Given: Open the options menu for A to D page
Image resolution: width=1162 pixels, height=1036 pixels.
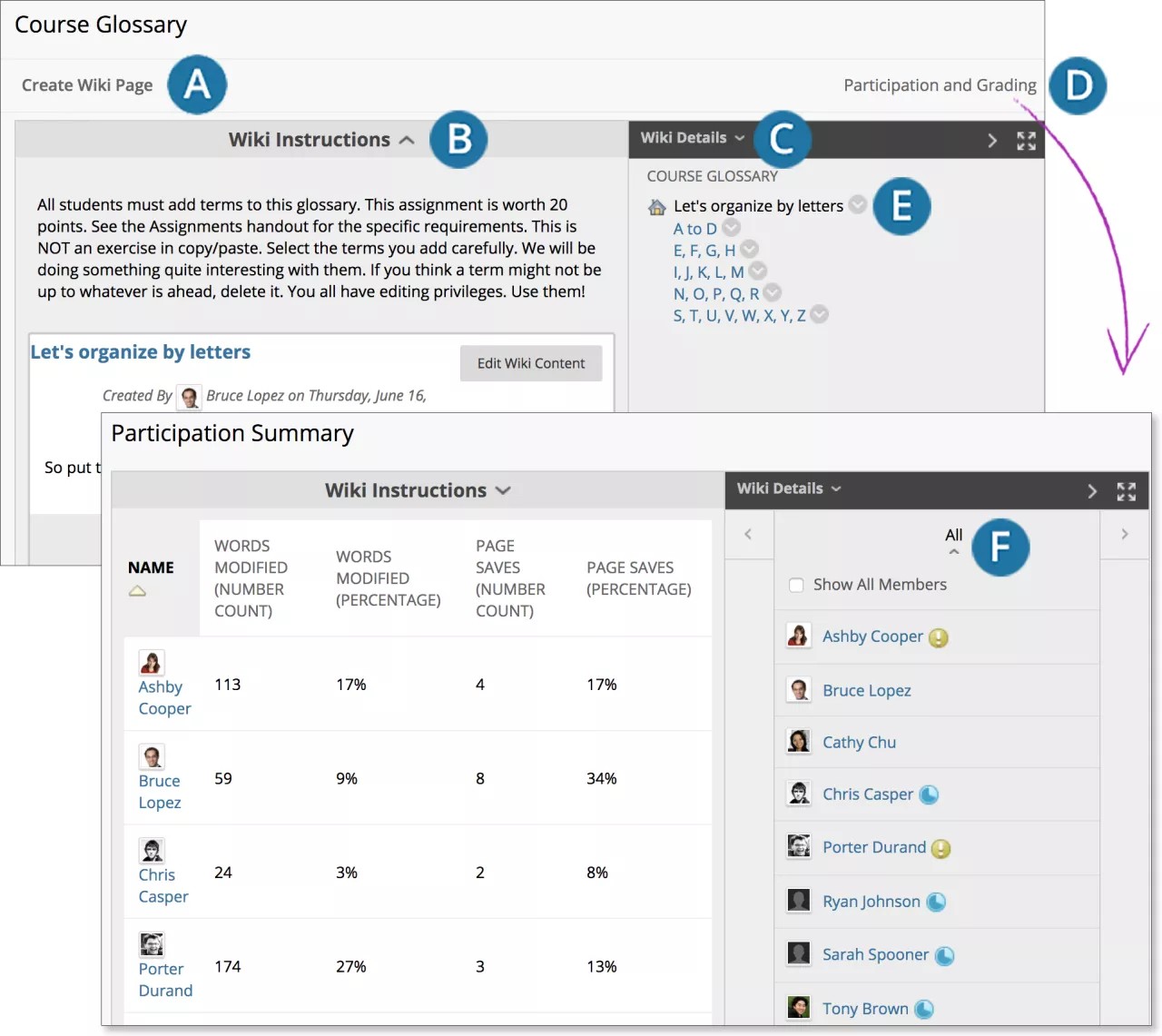Looking at the screenshot, I should pos(731,228).
